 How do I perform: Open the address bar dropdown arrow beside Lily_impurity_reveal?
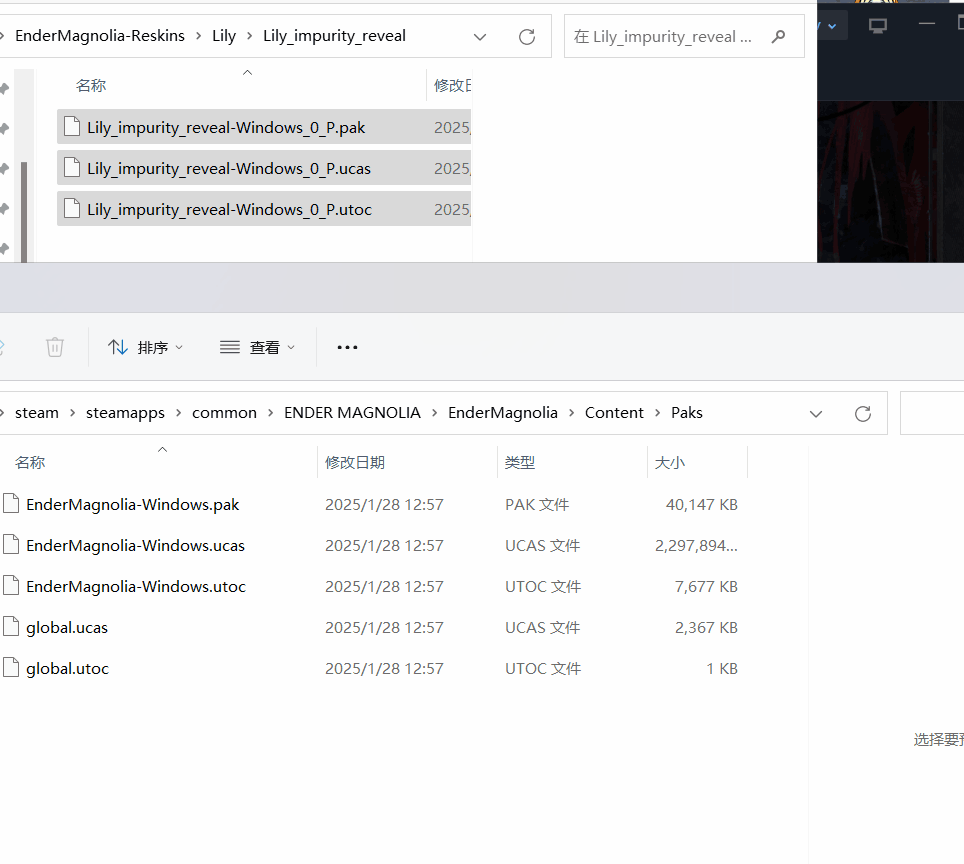tap(480, 36)
